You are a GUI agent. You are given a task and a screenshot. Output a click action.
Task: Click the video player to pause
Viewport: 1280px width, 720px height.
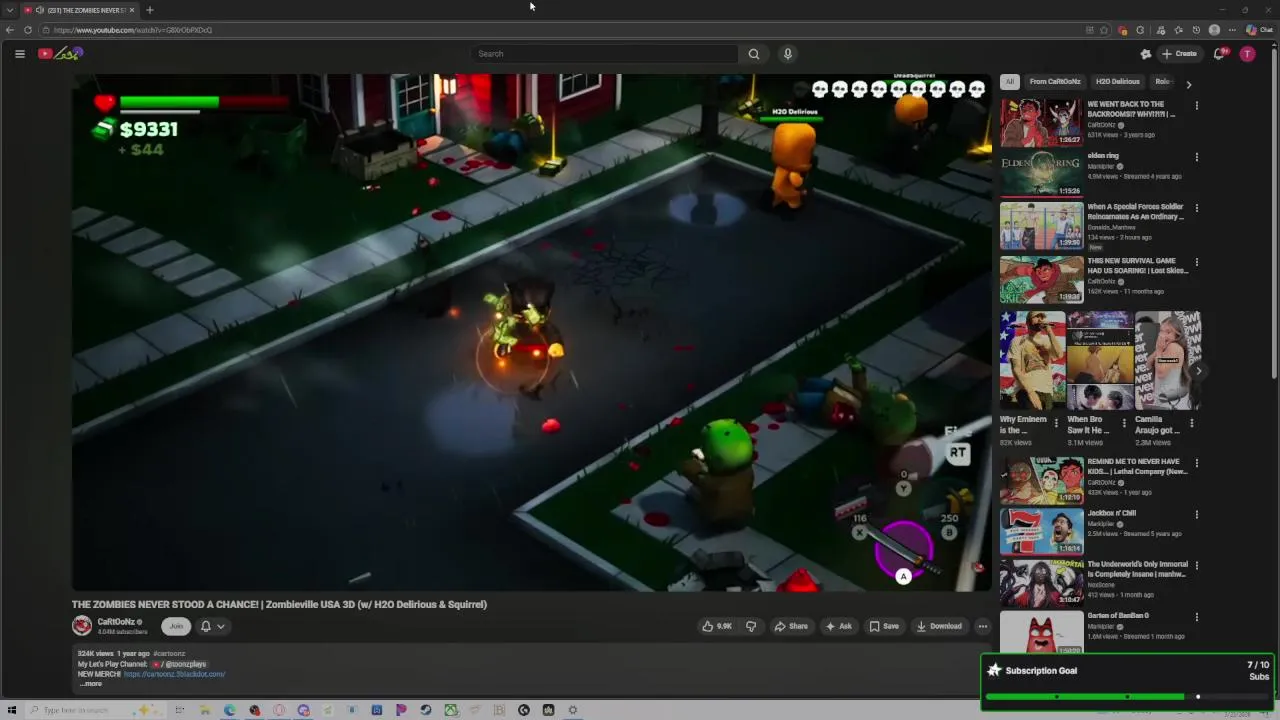[x=531, y=332]
